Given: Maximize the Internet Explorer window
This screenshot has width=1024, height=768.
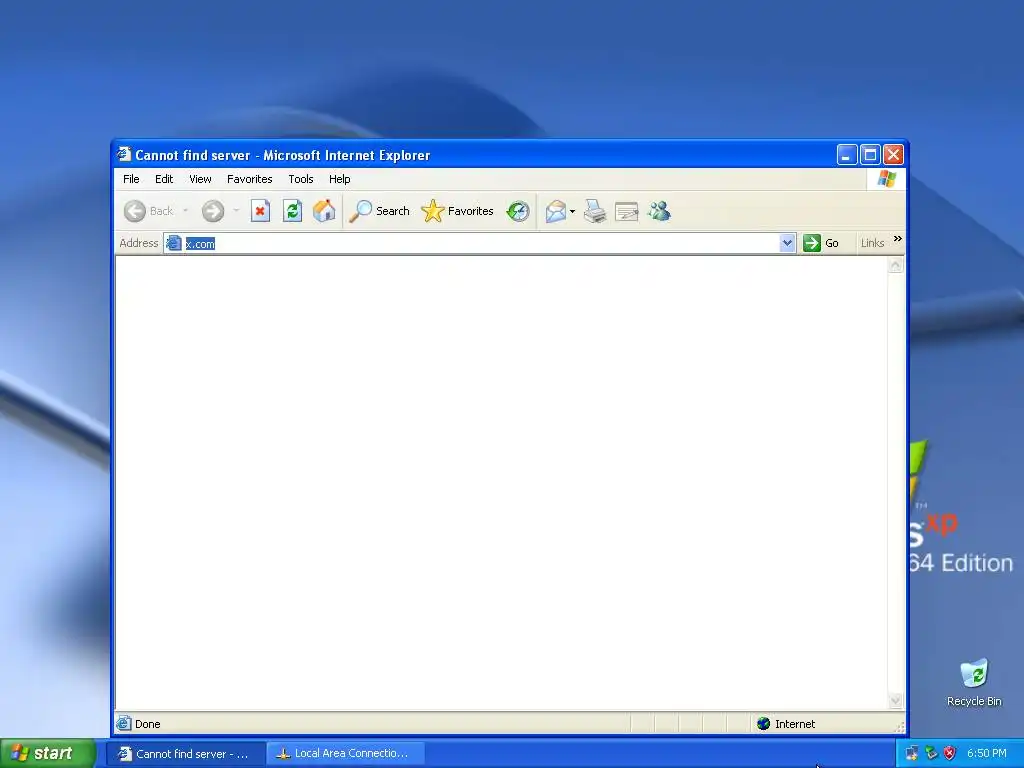Looking at the screenshot, I should (x=870, y=155).
